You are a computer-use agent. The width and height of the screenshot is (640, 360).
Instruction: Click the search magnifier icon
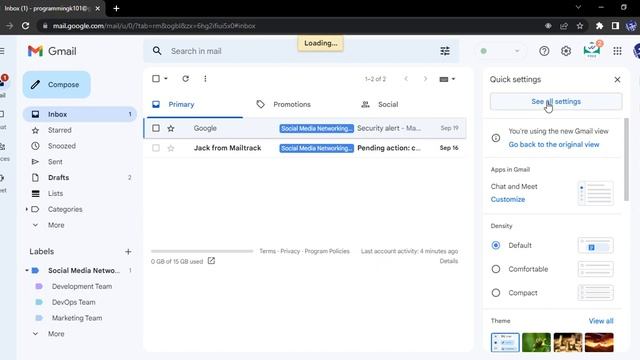coord(157,51)
